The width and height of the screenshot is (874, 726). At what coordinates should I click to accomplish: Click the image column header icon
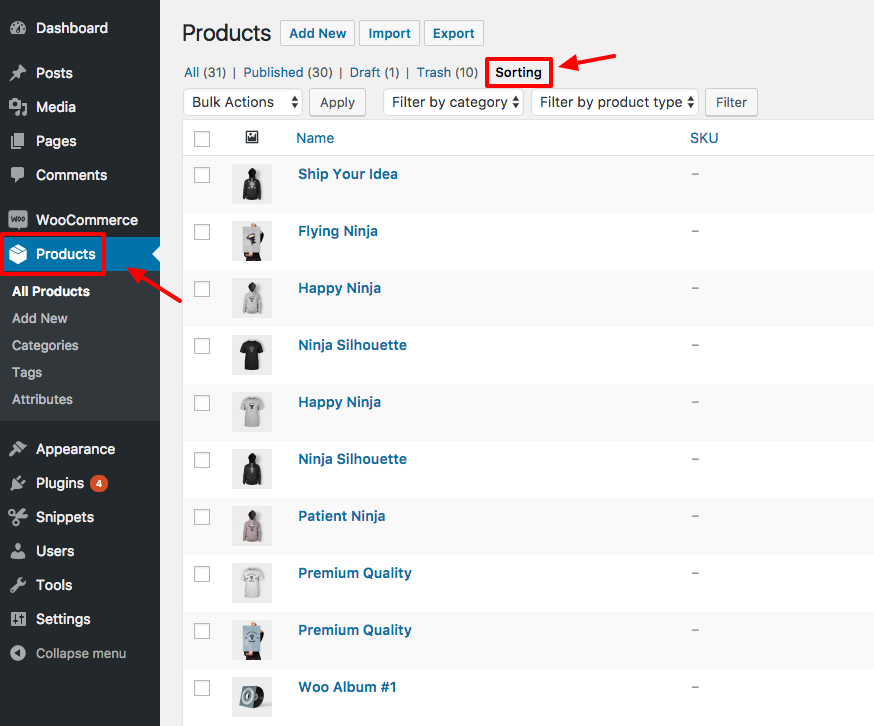tap(252, 138)
